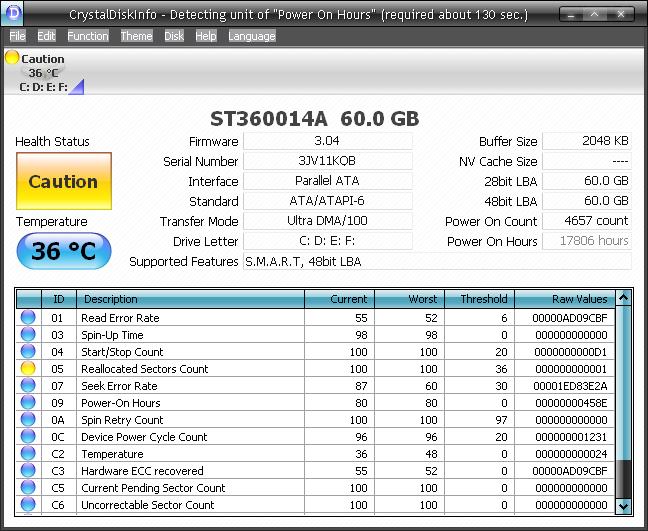The width and height of the screenshot is (648, 531).
Task: Click the NV Cache Size field
Action: click(586, 161)
